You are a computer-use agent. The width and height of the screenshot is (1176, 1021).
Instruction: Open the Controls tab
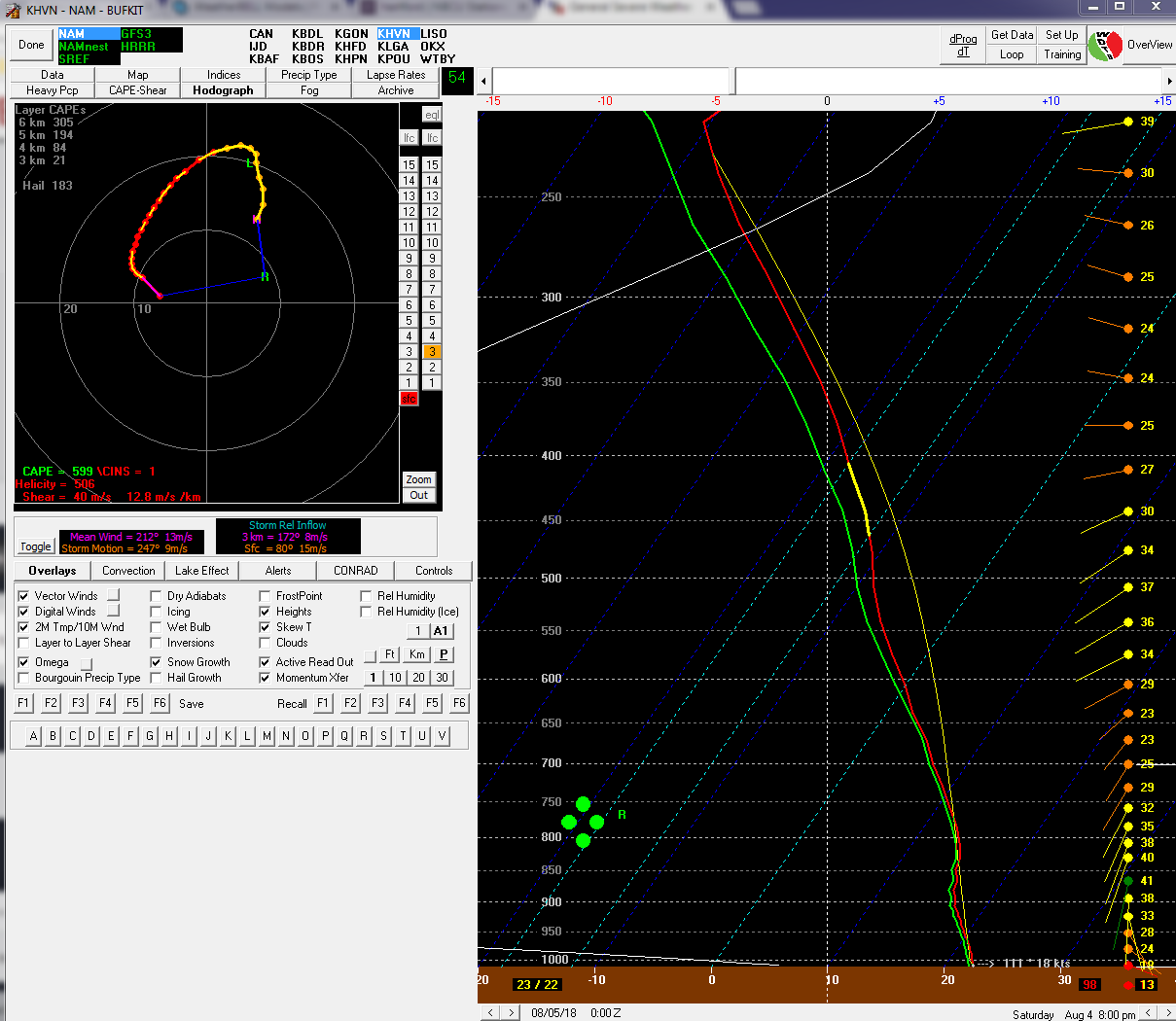click(434, 571)
